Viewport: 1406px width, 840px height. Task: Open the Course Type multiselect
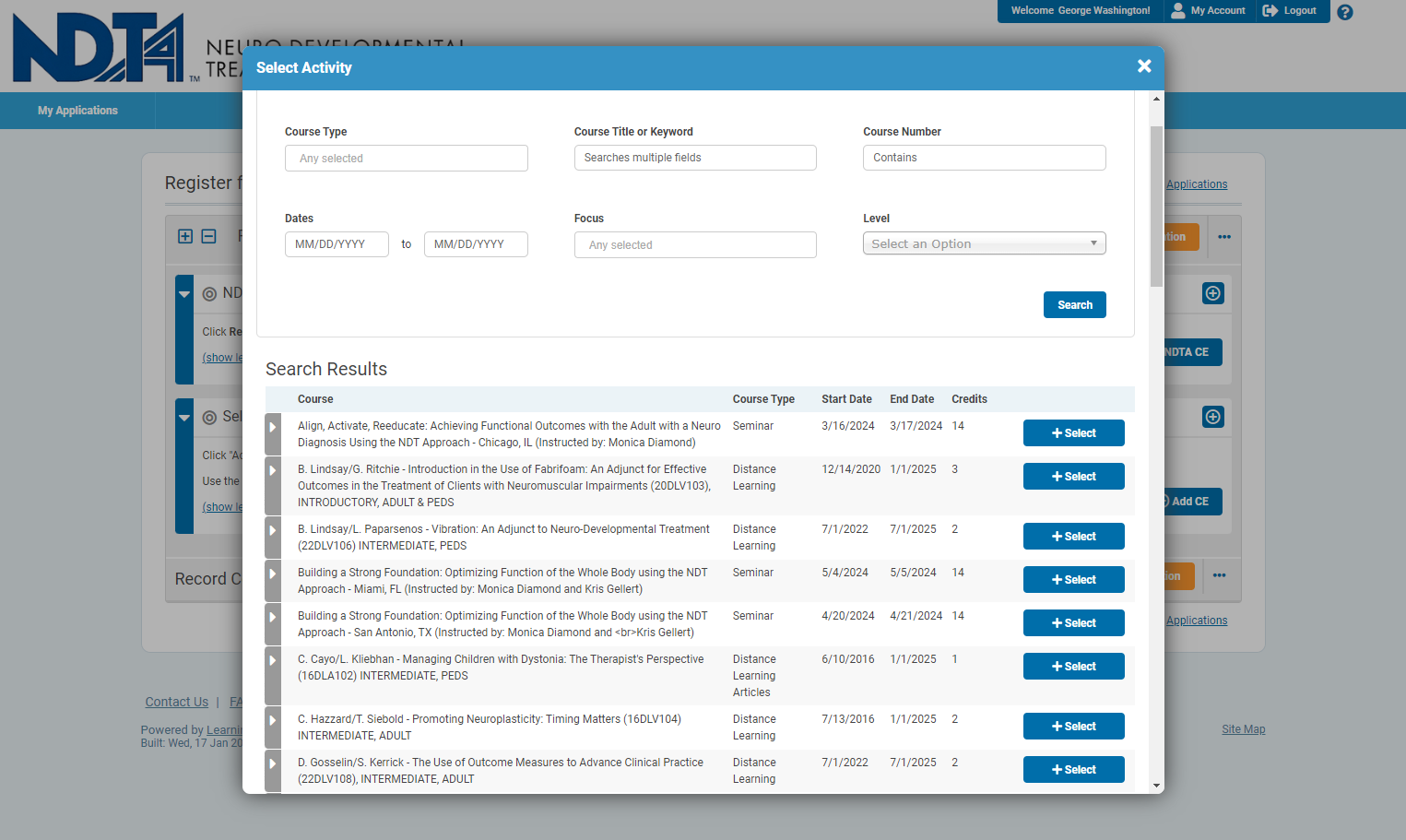pyautogui.click(x=406, y=158)
